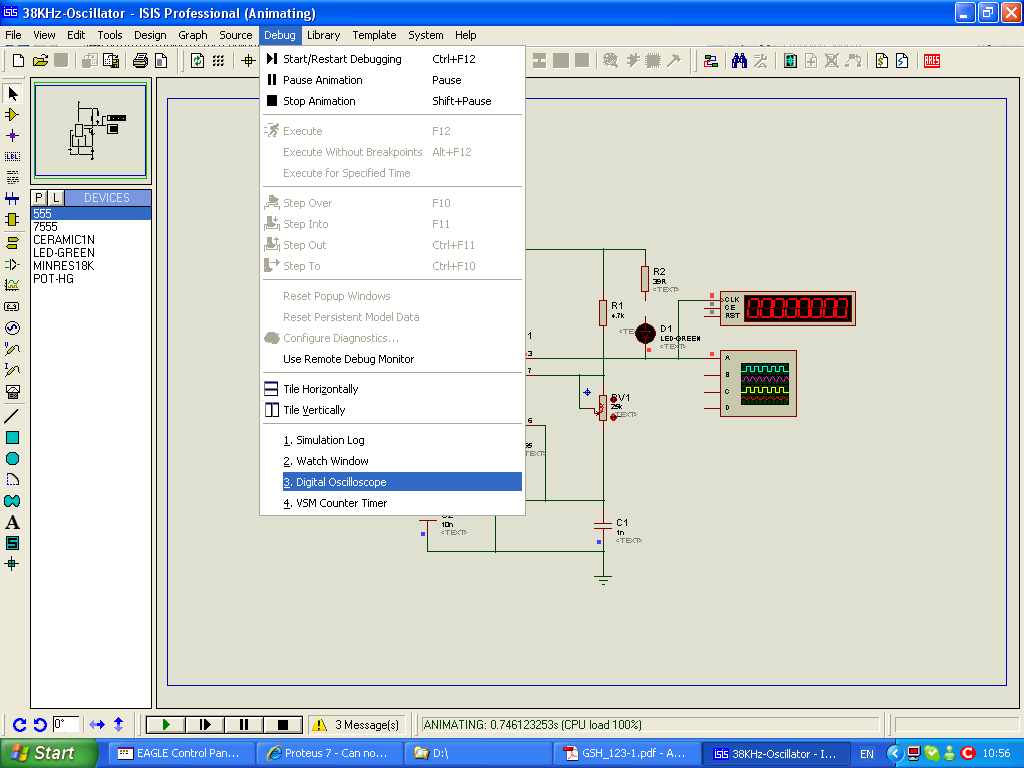
Task: Select the Device Pins mode tool
Action: point(12,264)
